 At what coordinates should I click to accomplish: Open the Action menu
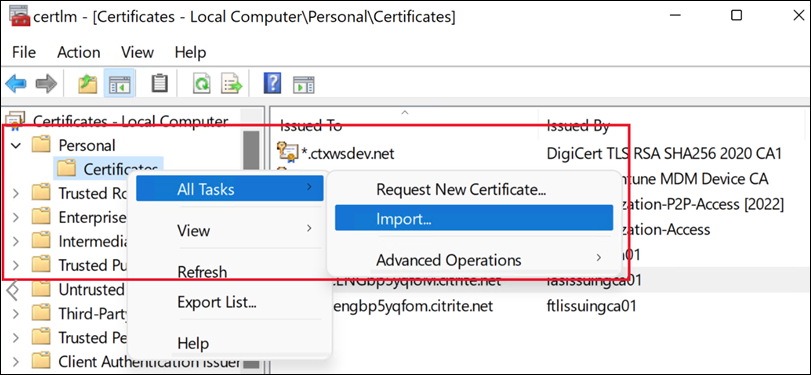click(79, 52)
